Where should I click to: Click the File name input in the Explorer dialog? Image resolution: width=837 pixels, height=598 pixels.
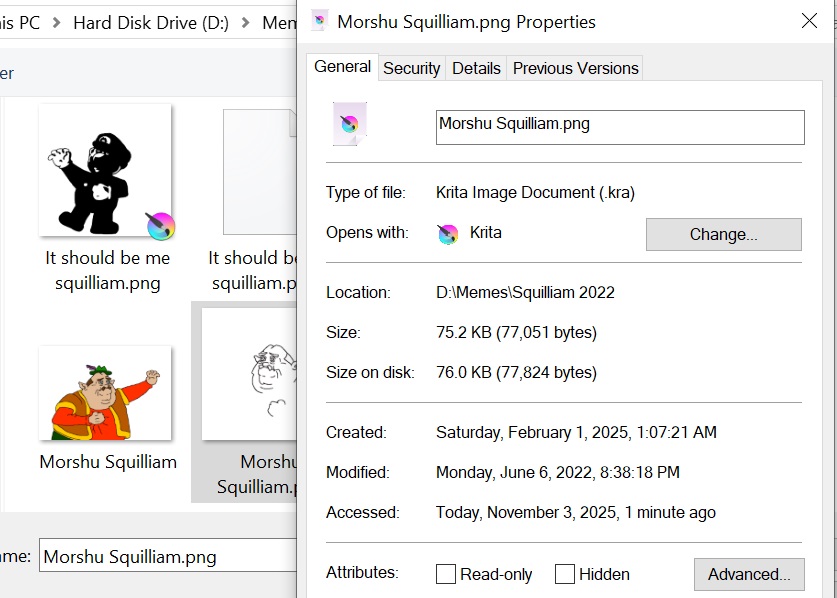coord(168,556)
